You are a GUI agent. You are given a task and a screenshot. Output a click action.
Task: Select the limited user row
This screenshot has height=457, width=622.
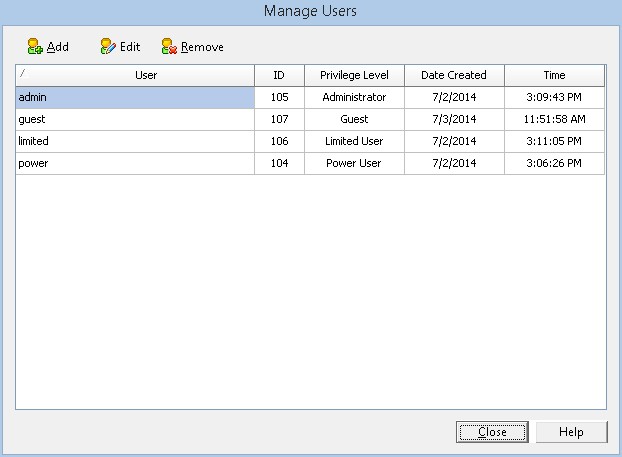(x=134, y=141)
